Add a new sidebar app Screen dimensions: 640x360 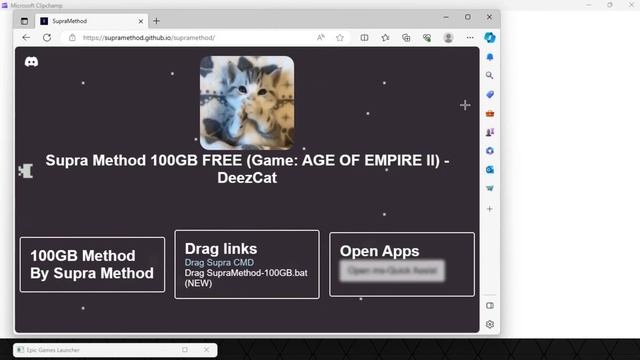(490, 209)
